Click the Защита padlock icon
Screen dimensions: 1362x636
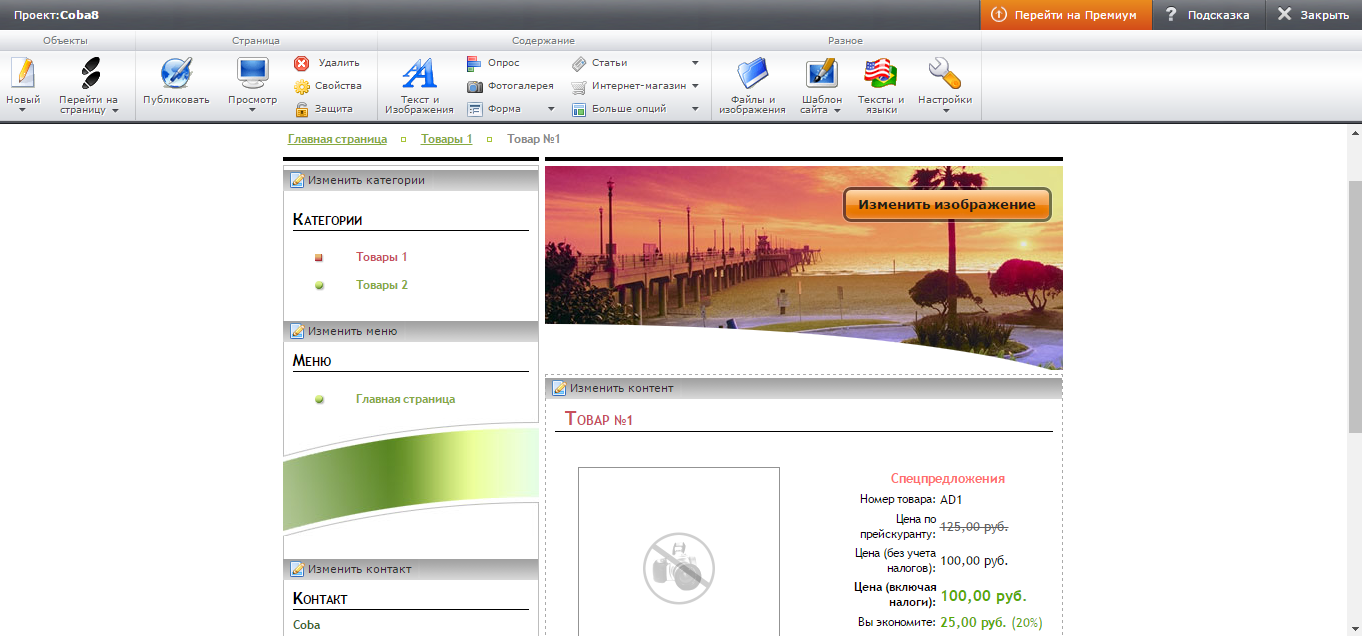pyautogui.click(x=301, y=109)
